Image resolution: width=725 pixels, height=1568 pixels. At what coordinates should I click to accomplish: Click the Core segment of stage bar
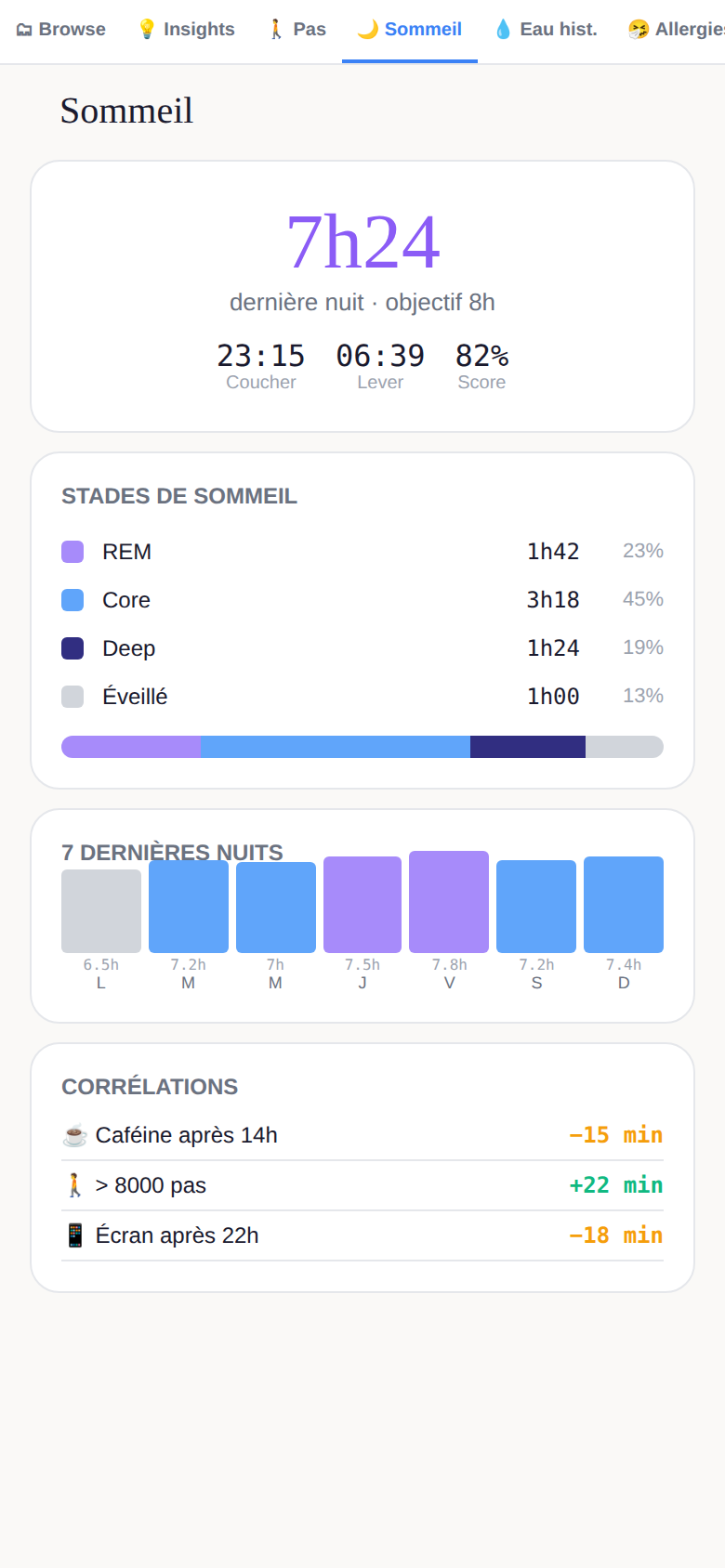pos(336,747)
